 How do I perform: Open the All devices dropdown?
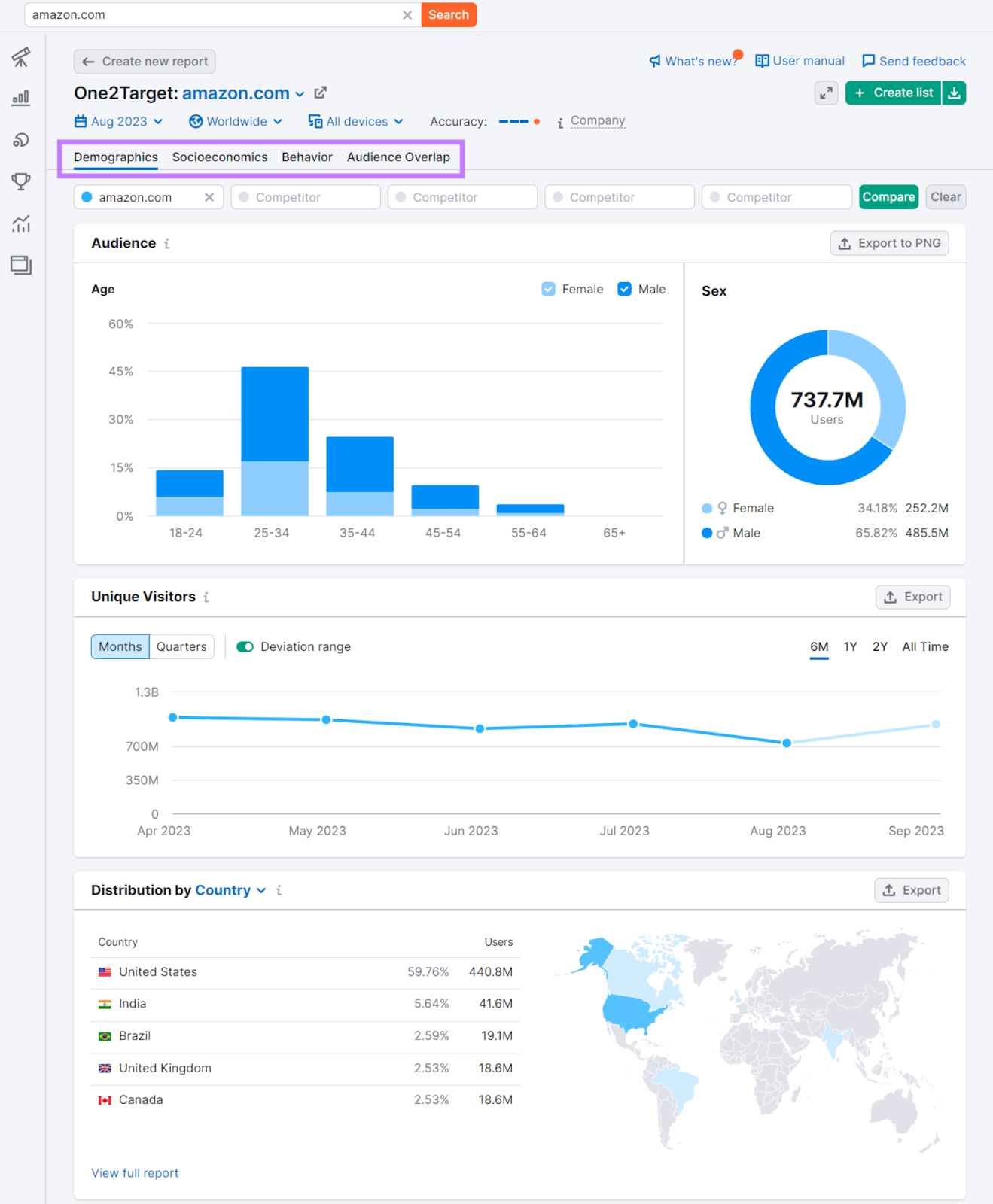356,121
